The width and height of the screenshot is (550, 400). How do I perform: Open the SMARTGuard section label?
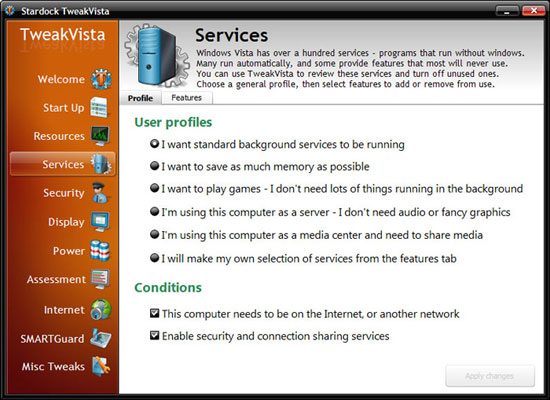[x=52, y=339]
